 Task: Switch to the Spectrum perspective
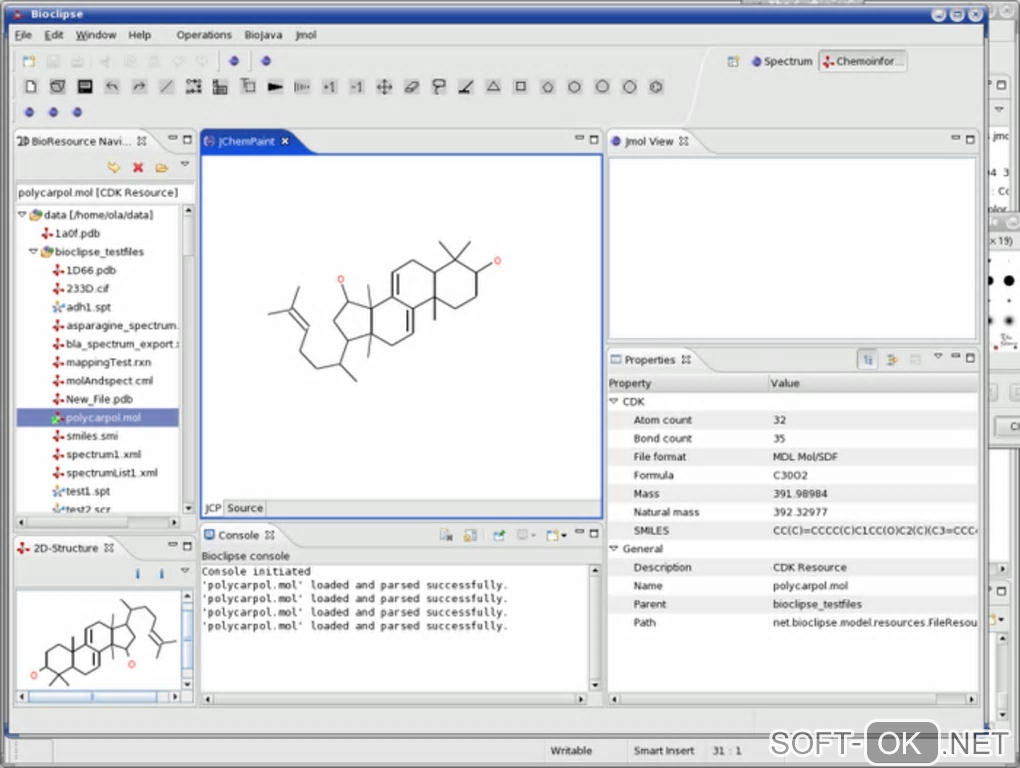(782, 61)
